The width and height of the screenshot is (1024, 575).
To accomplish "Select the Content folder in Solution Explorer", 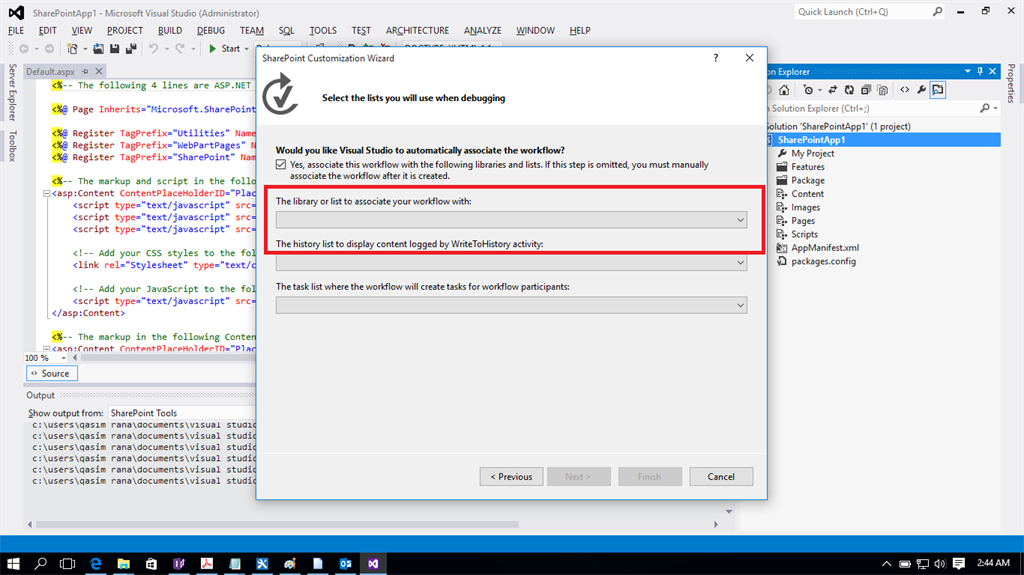I will [807, 194].
